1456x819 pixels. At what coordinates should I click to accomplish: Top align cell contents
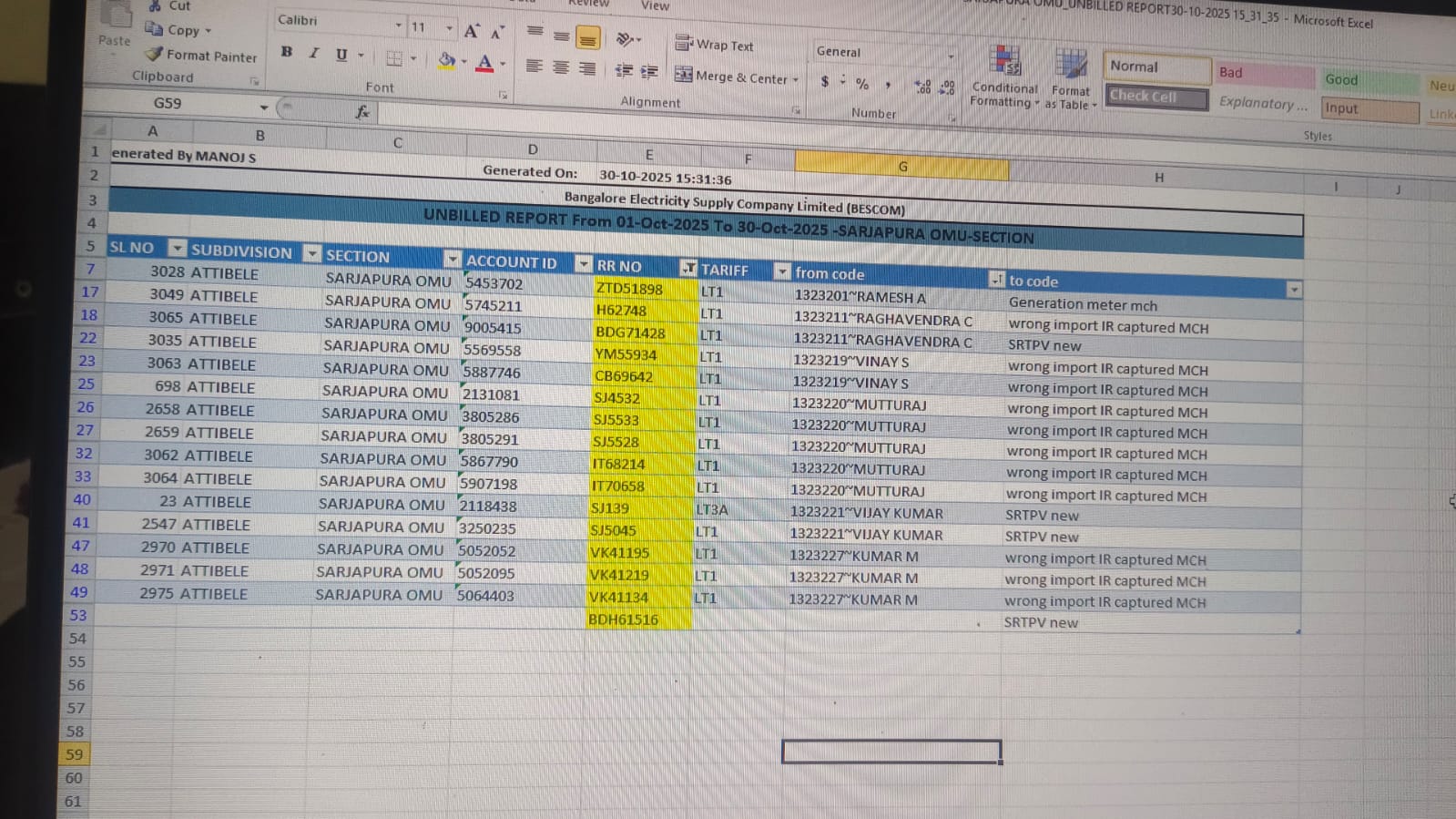(535, 33)
